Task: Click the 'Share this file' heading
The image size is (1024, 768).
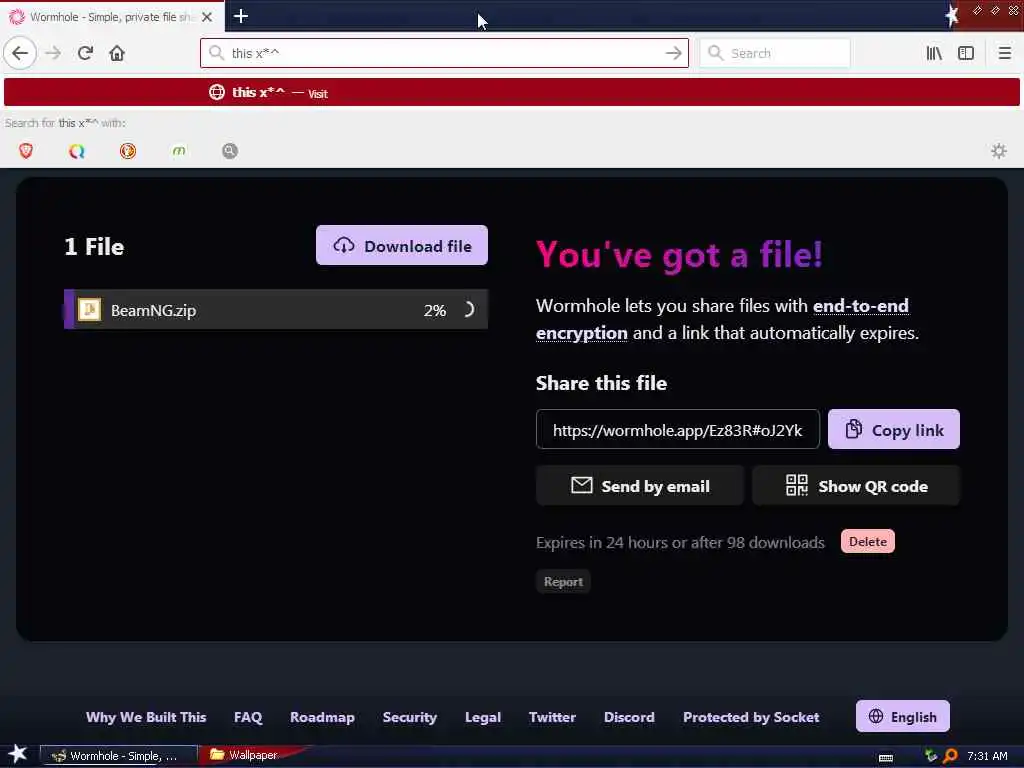Action: (x=601, y=383)
